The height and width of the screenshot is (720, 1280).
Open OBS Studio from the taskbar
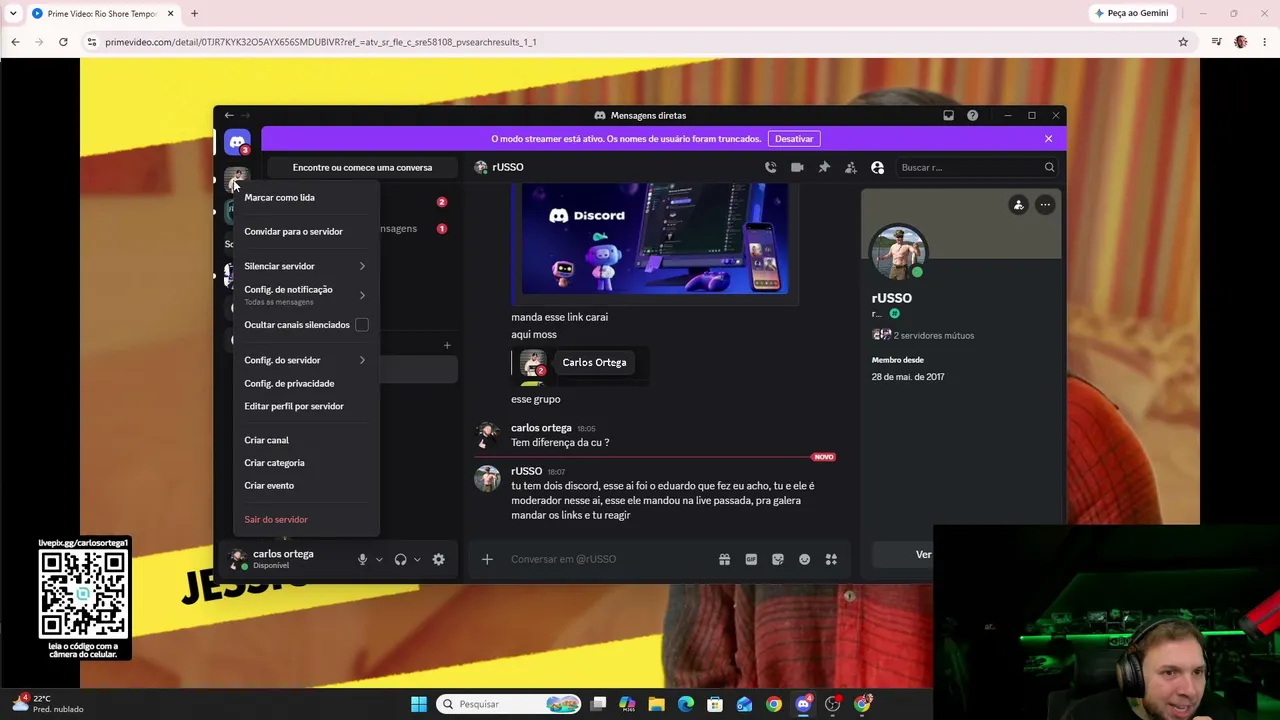coord(832,704)
